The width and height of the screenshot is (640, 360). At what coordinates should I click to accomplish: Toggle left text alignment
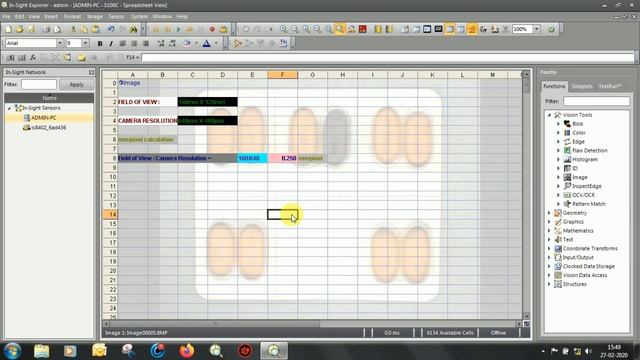pyautogui.click(x=122, y=43)
